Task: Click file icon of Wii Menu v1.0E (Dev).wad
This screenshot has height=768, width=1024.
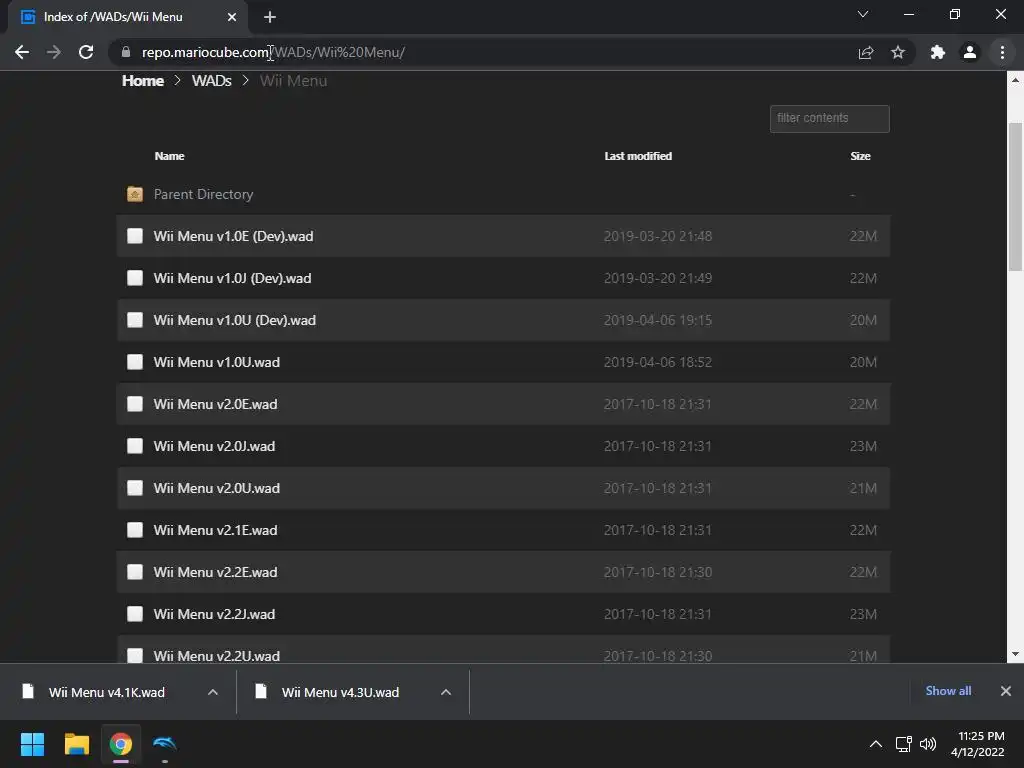Action: click(x=135, y=236)
